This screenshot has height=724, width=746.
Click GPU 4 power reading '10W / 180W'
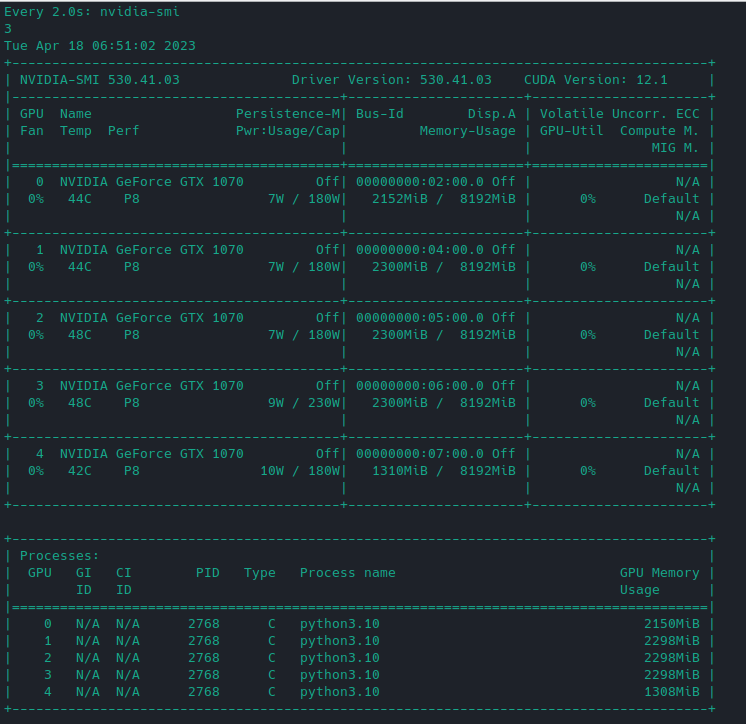pos(300,471)
